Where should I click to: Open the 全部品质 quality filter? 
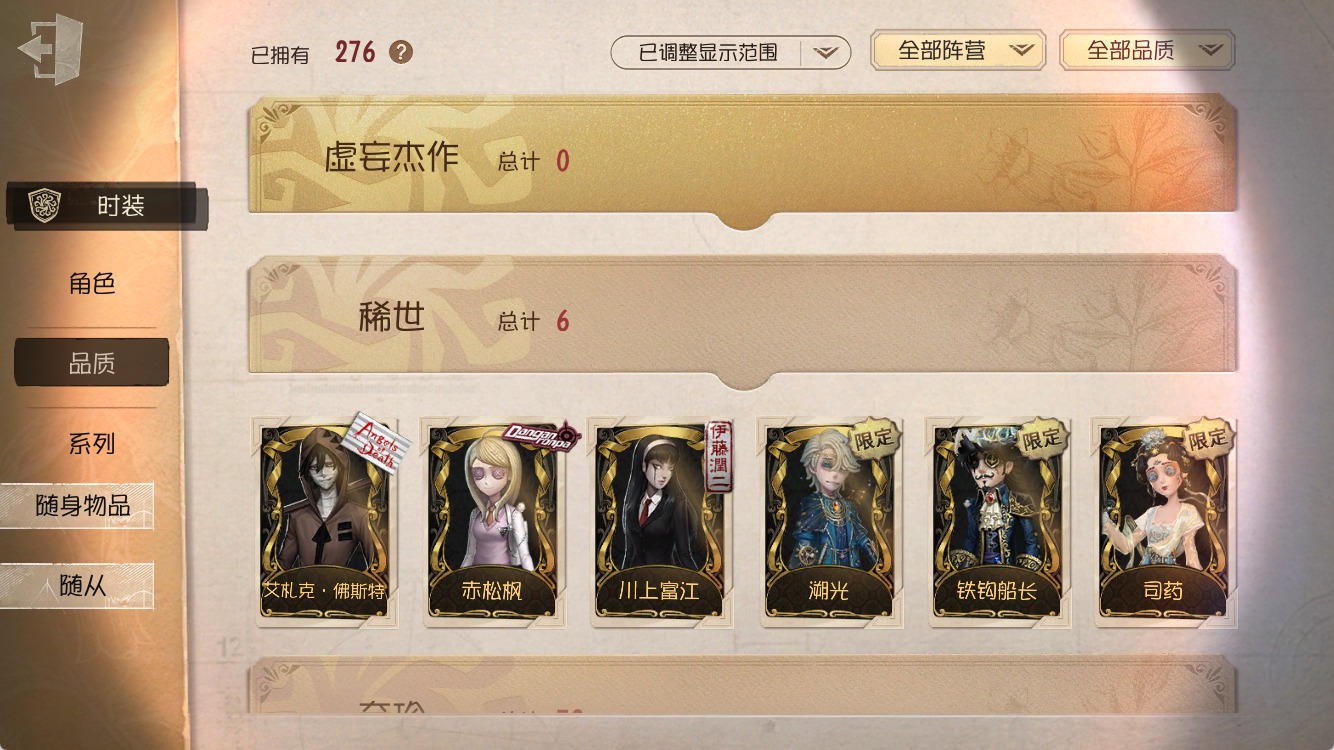(x=1147, y=50)
